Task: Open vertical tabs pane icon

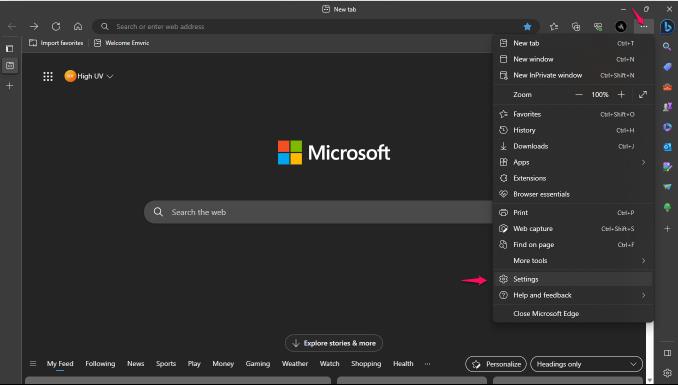Action: click(x=10, y=48)
